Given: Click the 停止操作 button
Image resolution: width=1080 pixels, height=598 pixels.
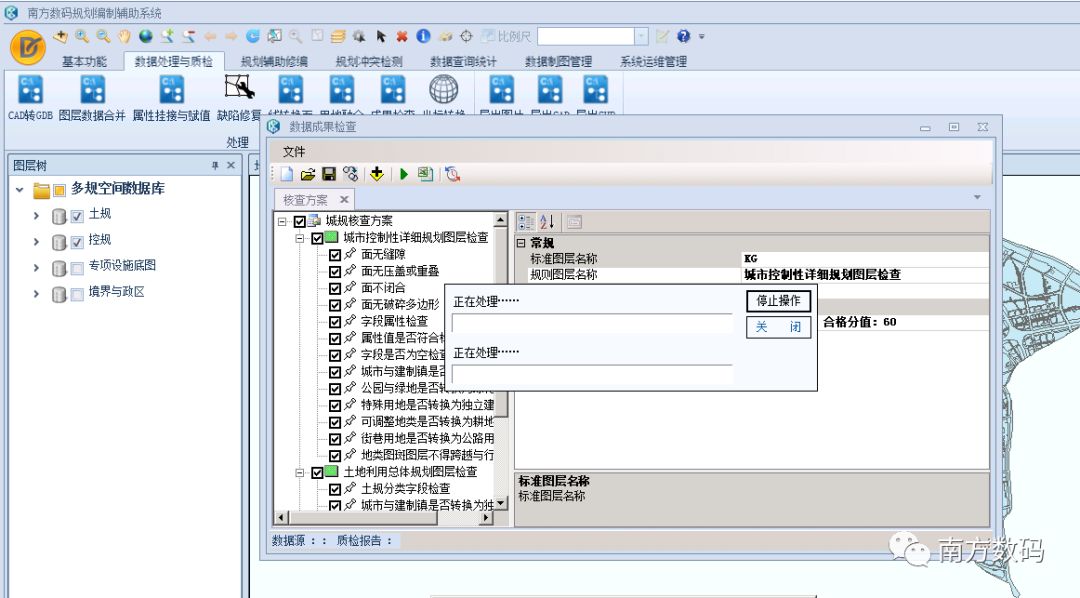Looking at the screenshot, I should pyautogui.click(x=778, y=301).
